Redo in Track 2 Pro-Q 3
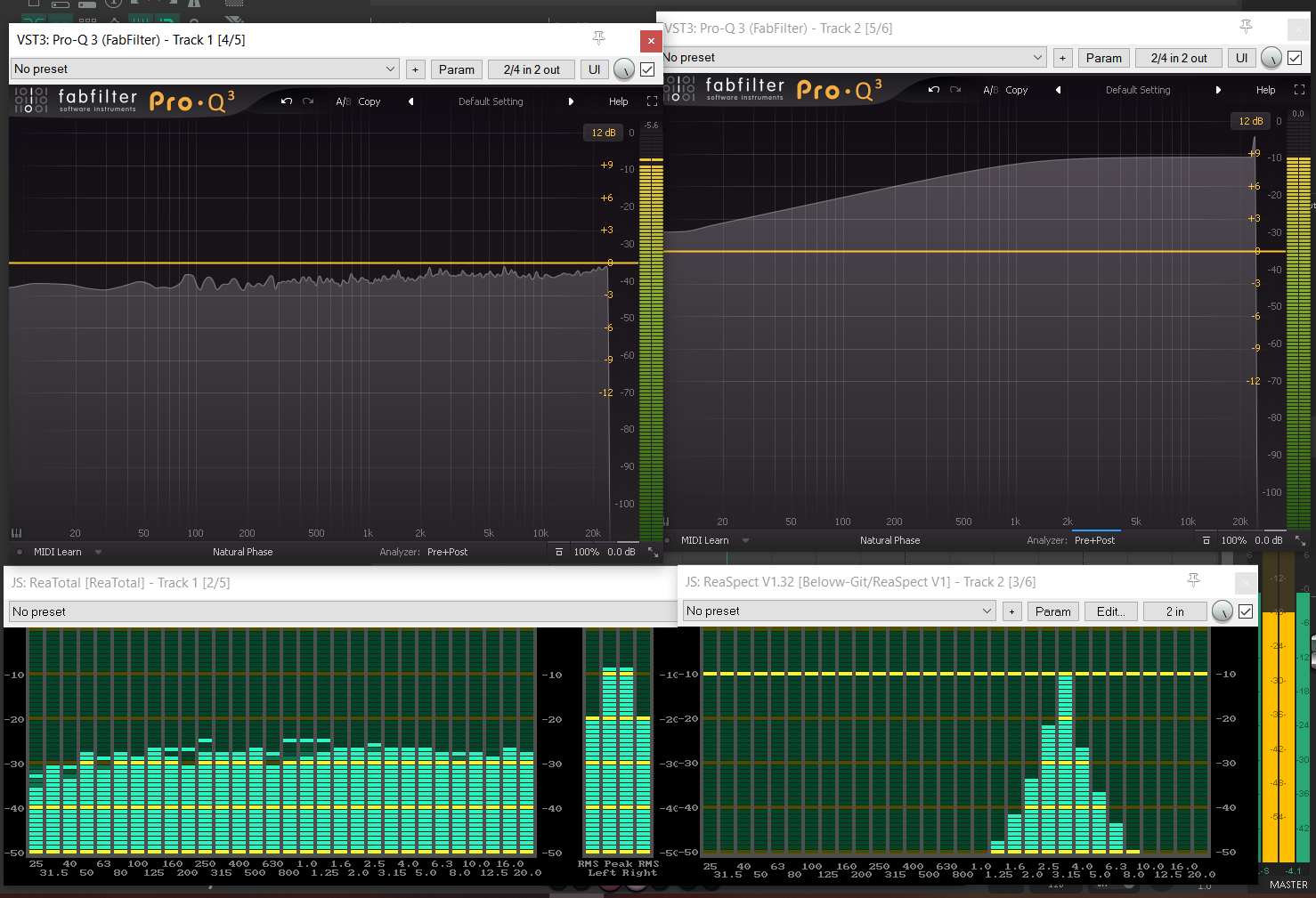 [955, 90]
